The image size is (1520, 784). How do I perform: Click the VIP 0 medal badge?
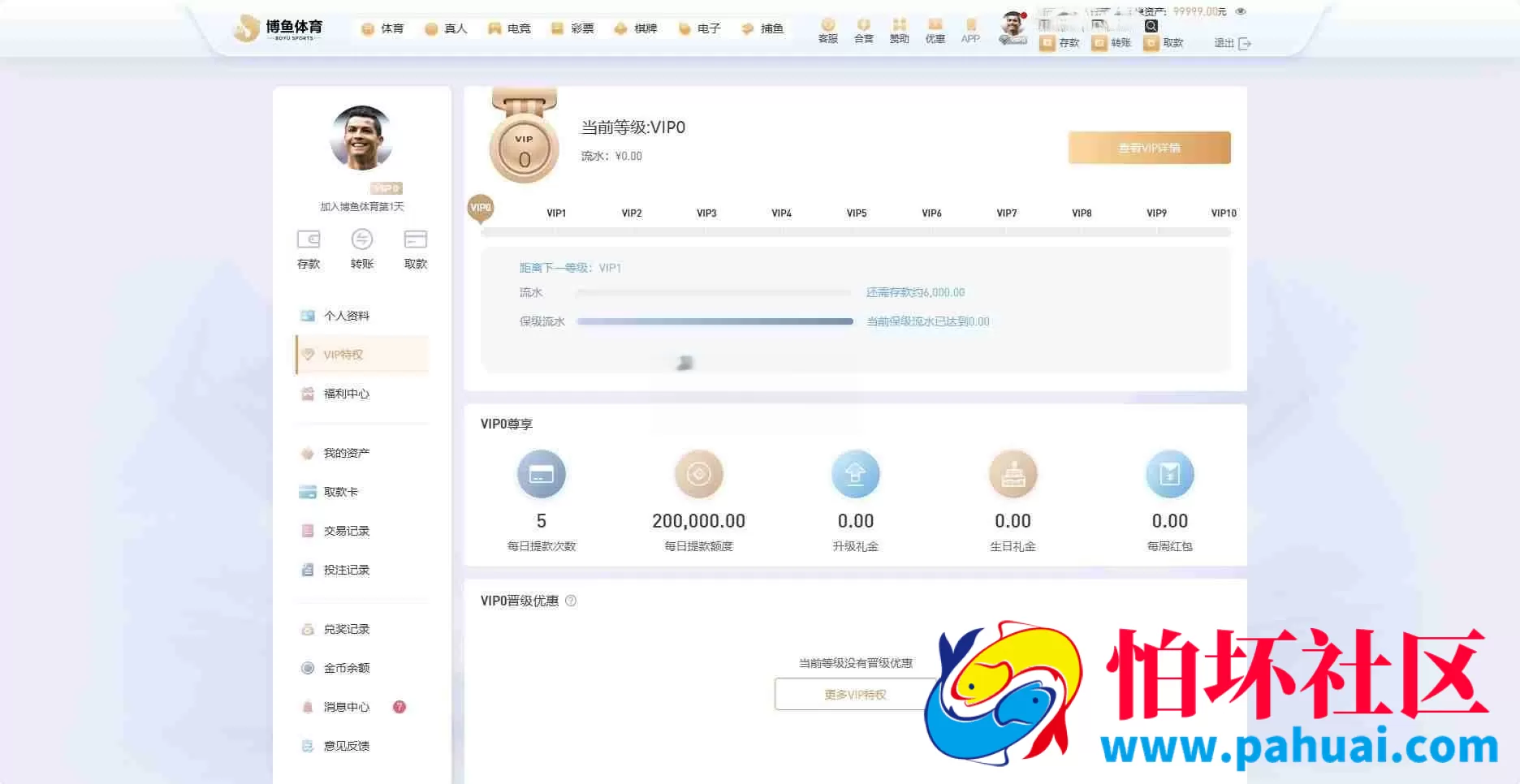[x=525, y=136]
